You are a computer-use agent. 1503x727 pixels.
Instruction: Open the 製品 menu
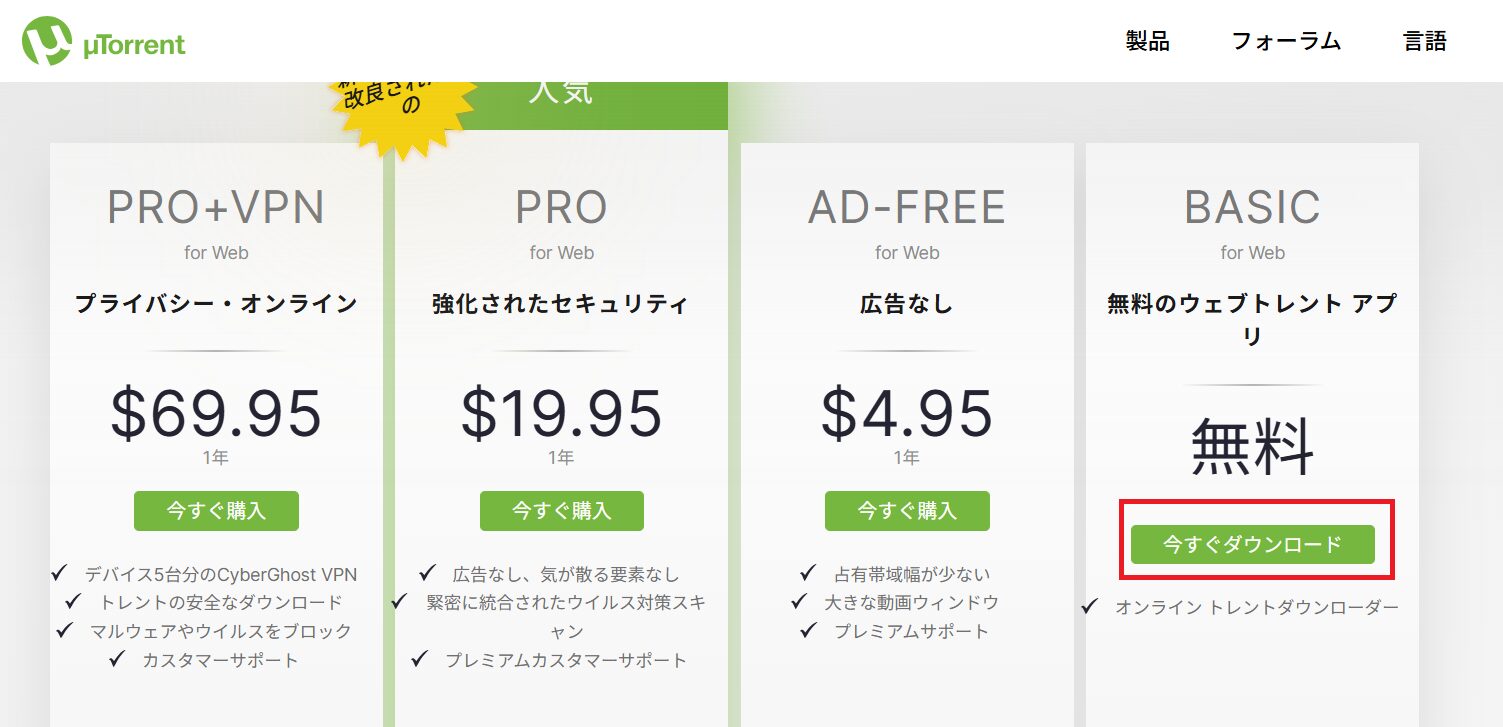tap(1147, 41)
